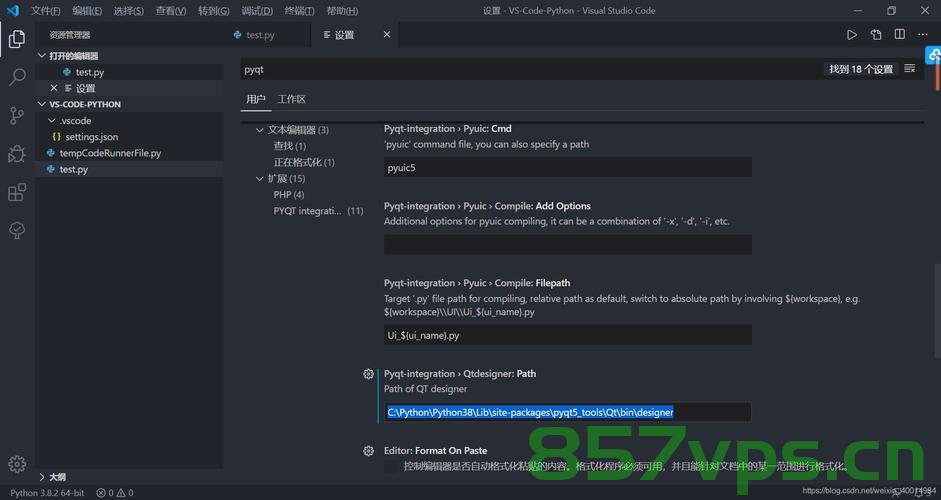Open more editor actions ellipsis
The width and height of the screenshot is (941, 500).
pos(923,35)
